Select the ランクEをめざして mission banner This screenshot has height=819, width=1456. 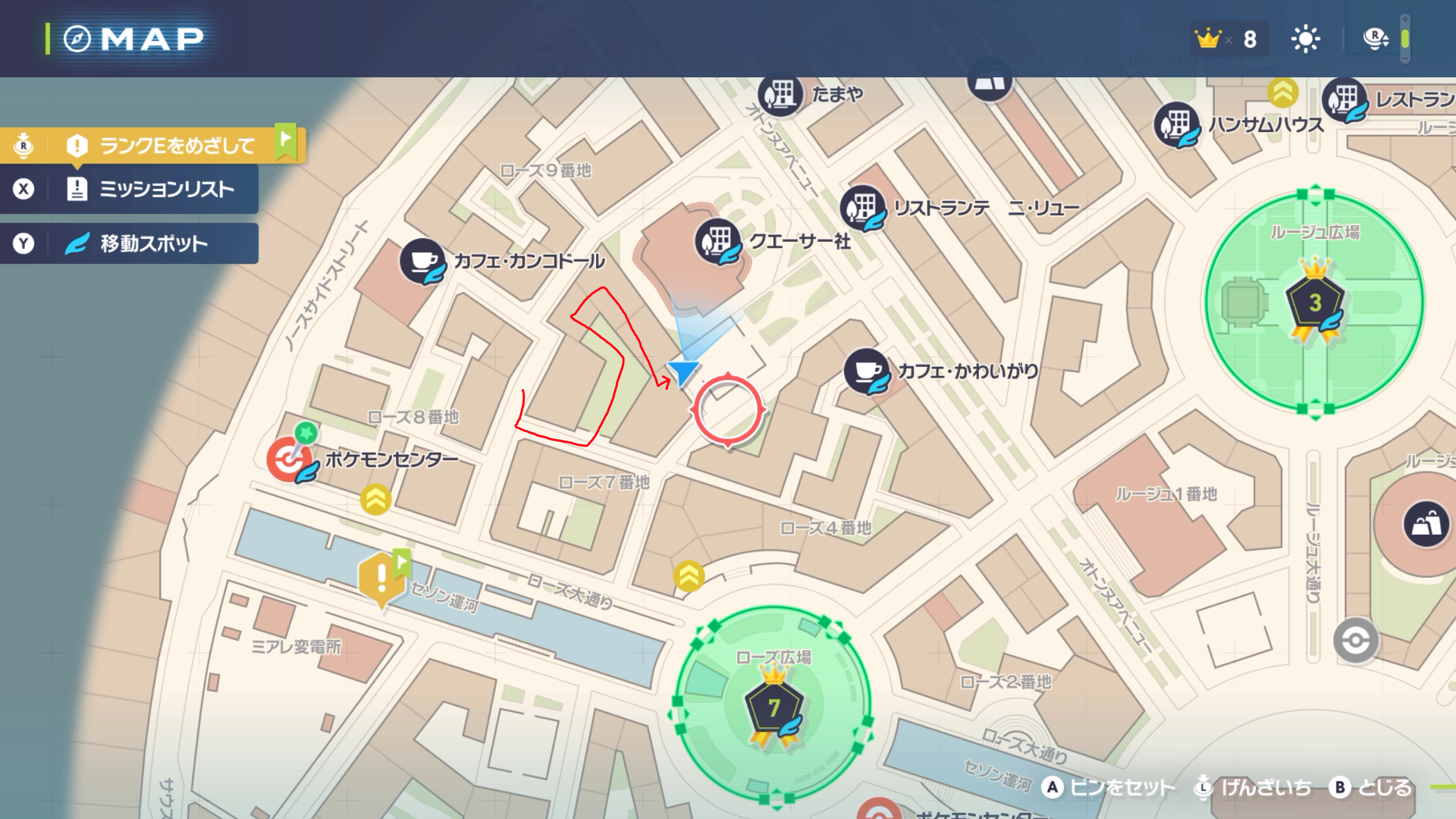coord(152,145)
